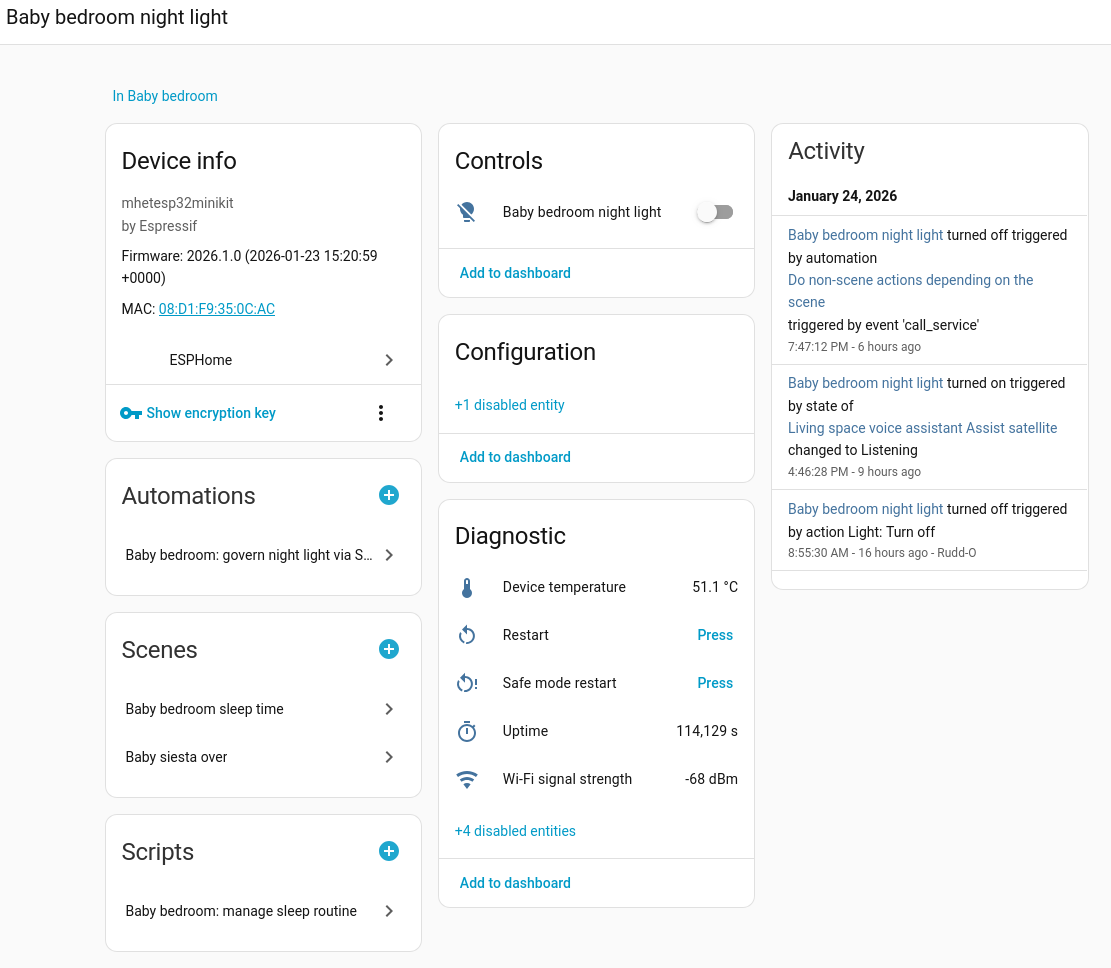Add a new script using the plus icon
The height and width of the screenshot is (968, 1111).
pyautogui.click(x=388, y=851)
